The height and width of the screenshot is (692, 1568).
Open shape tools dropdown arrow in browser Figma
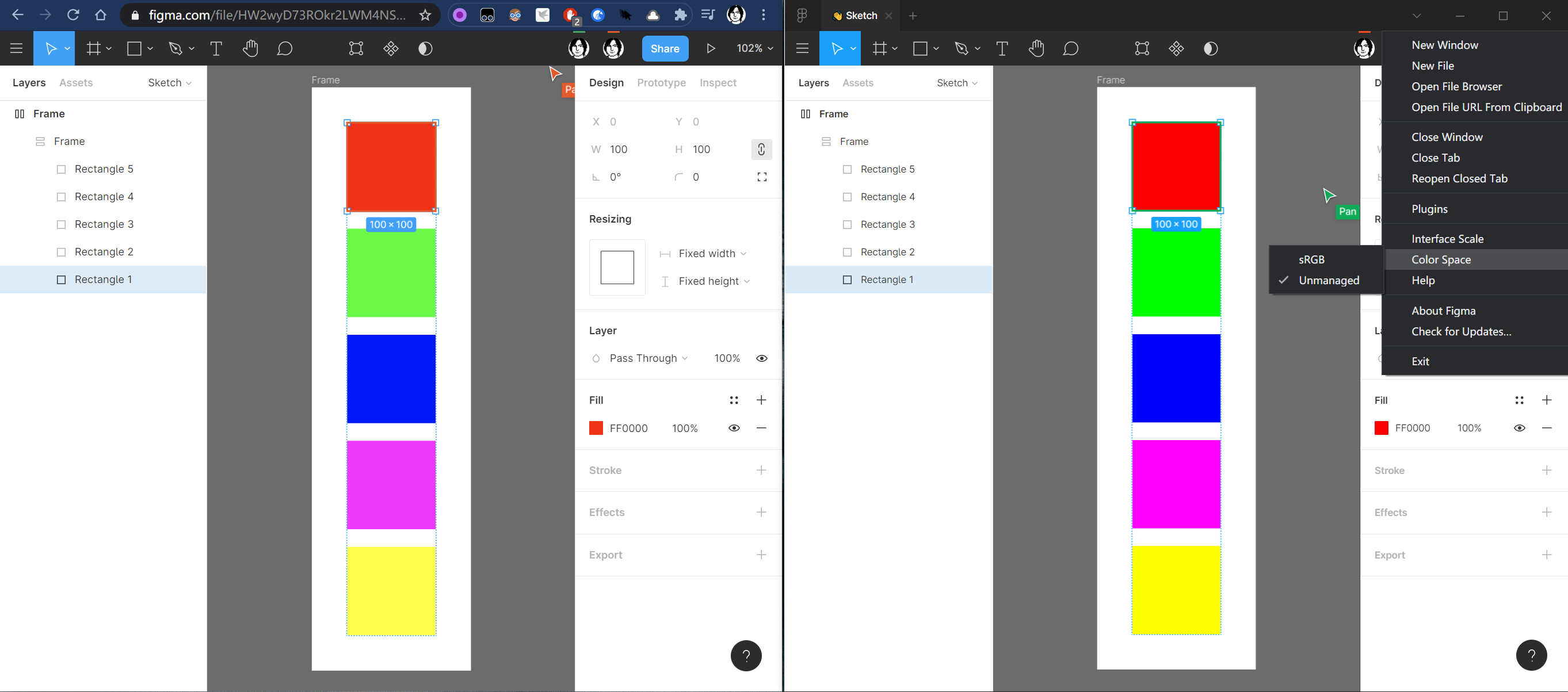150,48
